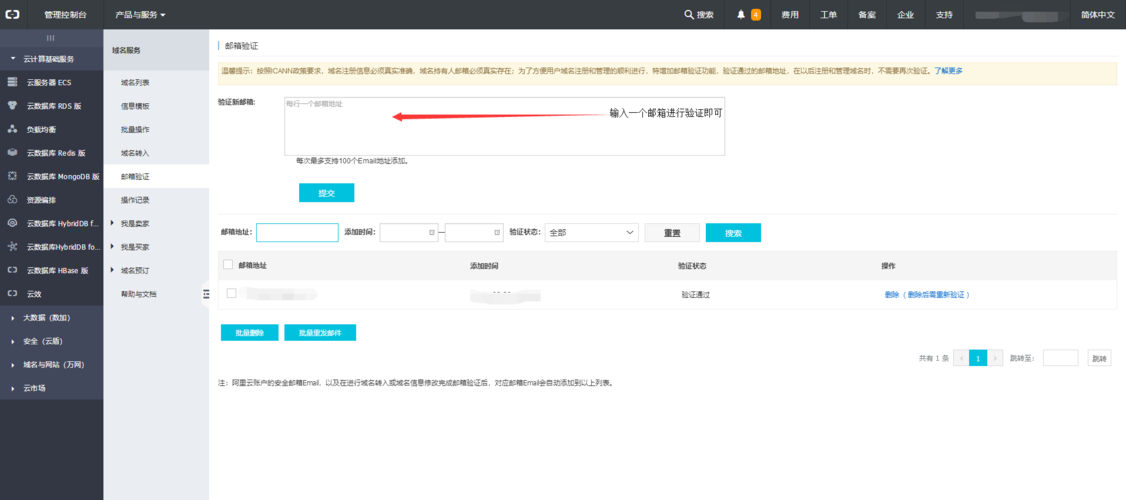Click the 重置 button

[x=672, y=233]
